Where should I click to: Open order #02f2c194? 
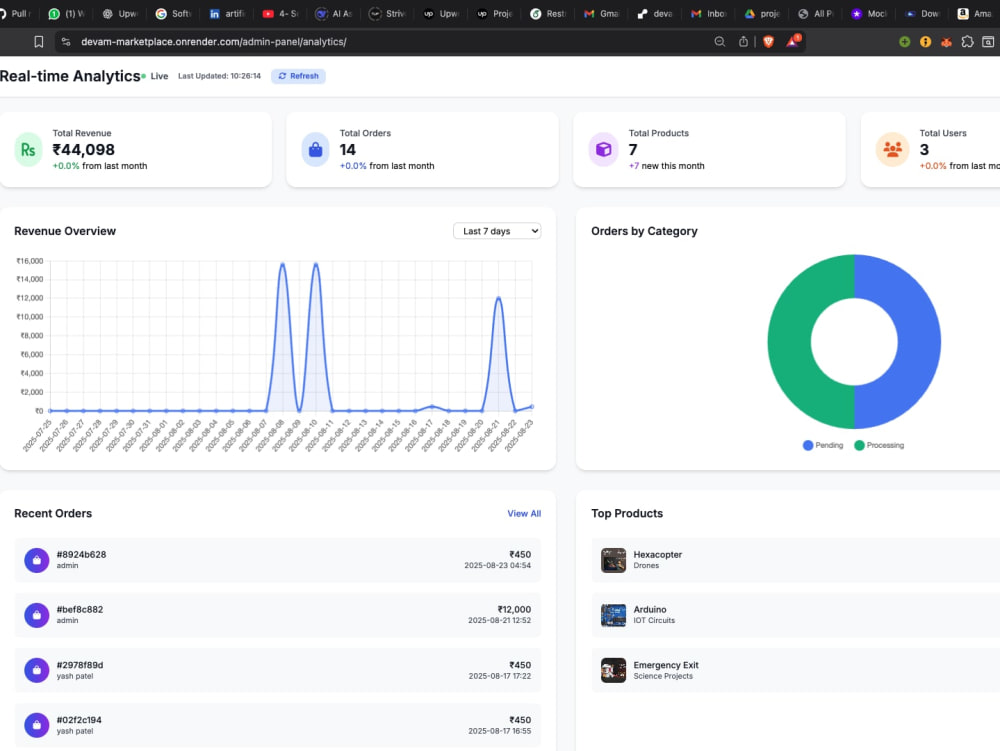point(277,725)
